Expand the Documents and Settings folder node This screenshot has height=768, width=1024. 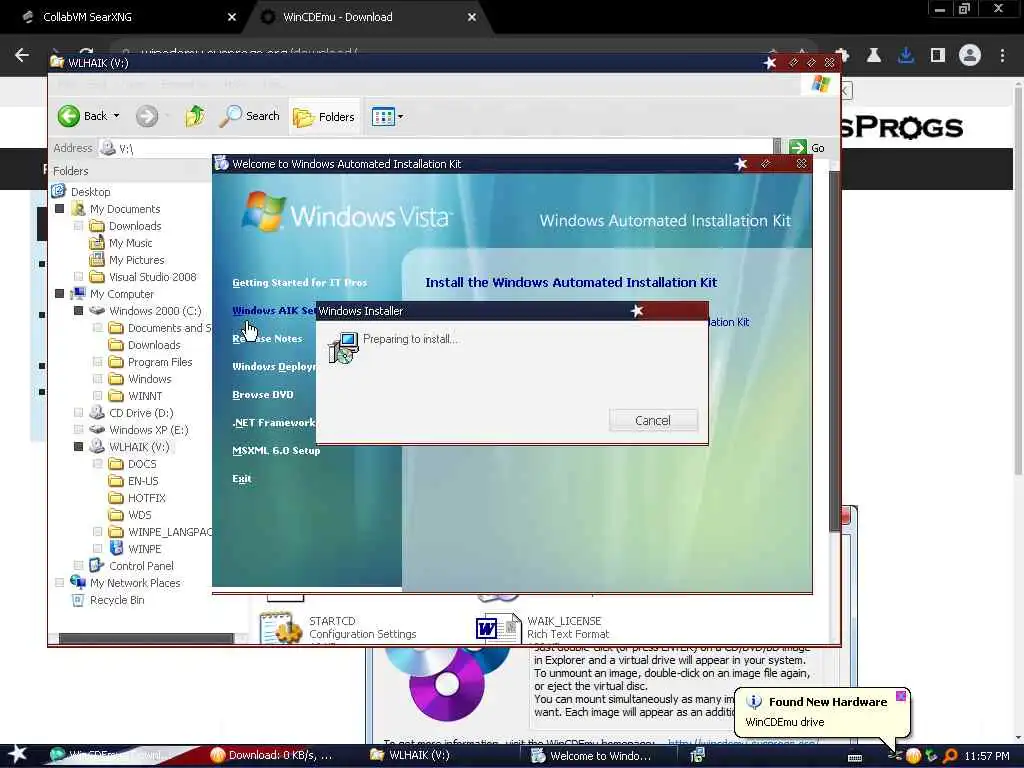coord(98,328)
